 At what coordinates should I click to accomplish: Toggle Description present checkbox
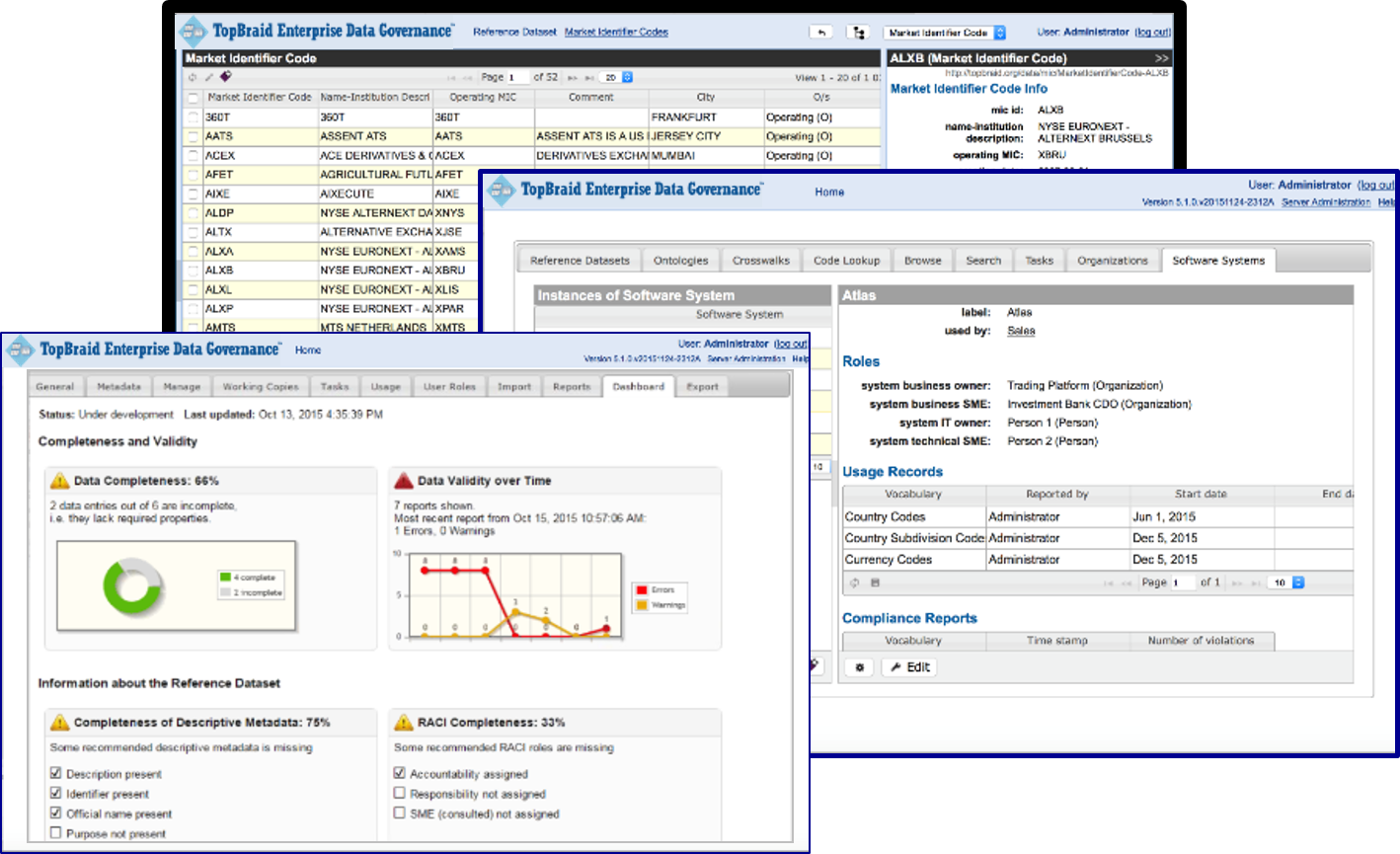(x=56, y=773)
